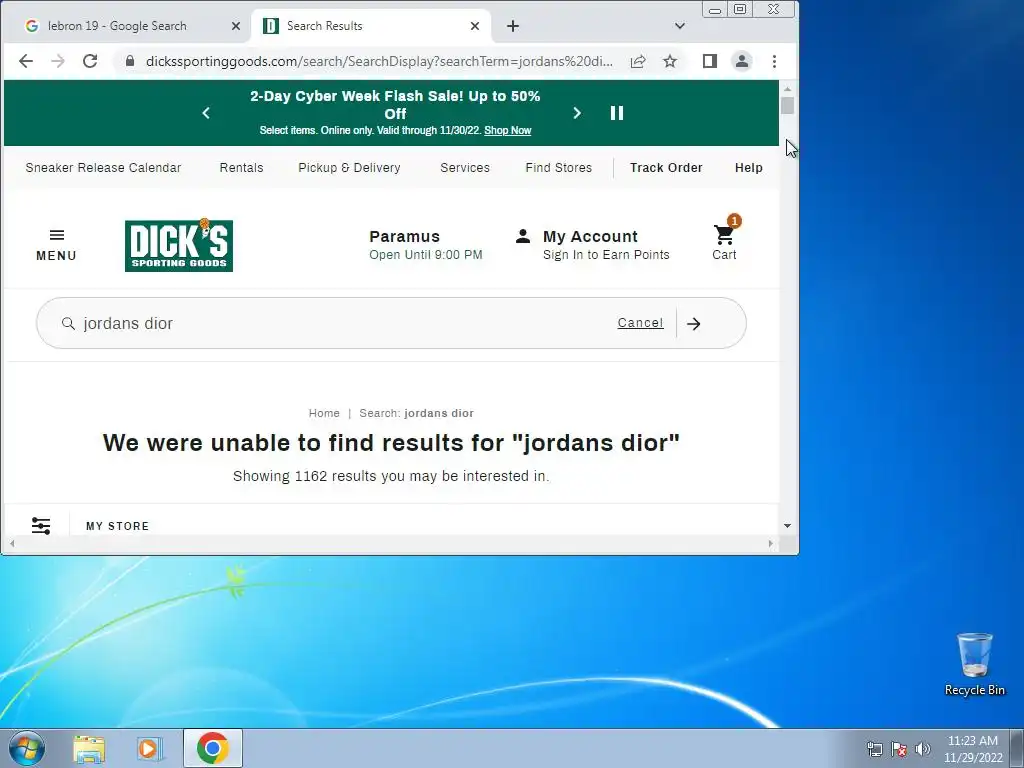Submit search with the arrow button
This screenshot has width=1024, height=768.
tap(694, 323)
